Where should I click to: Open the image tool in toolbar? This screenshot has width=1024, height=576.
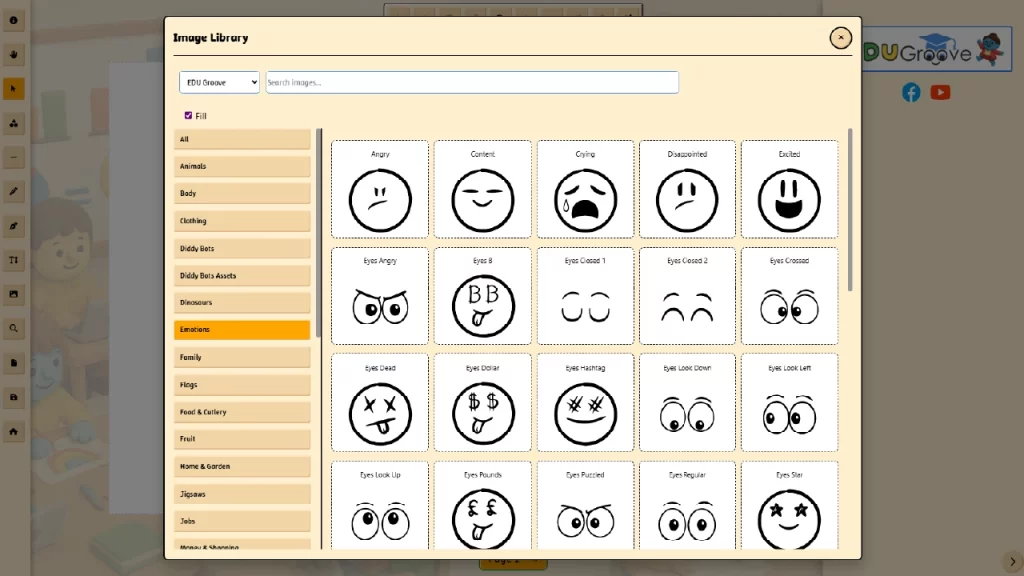(x=14, y=294)
